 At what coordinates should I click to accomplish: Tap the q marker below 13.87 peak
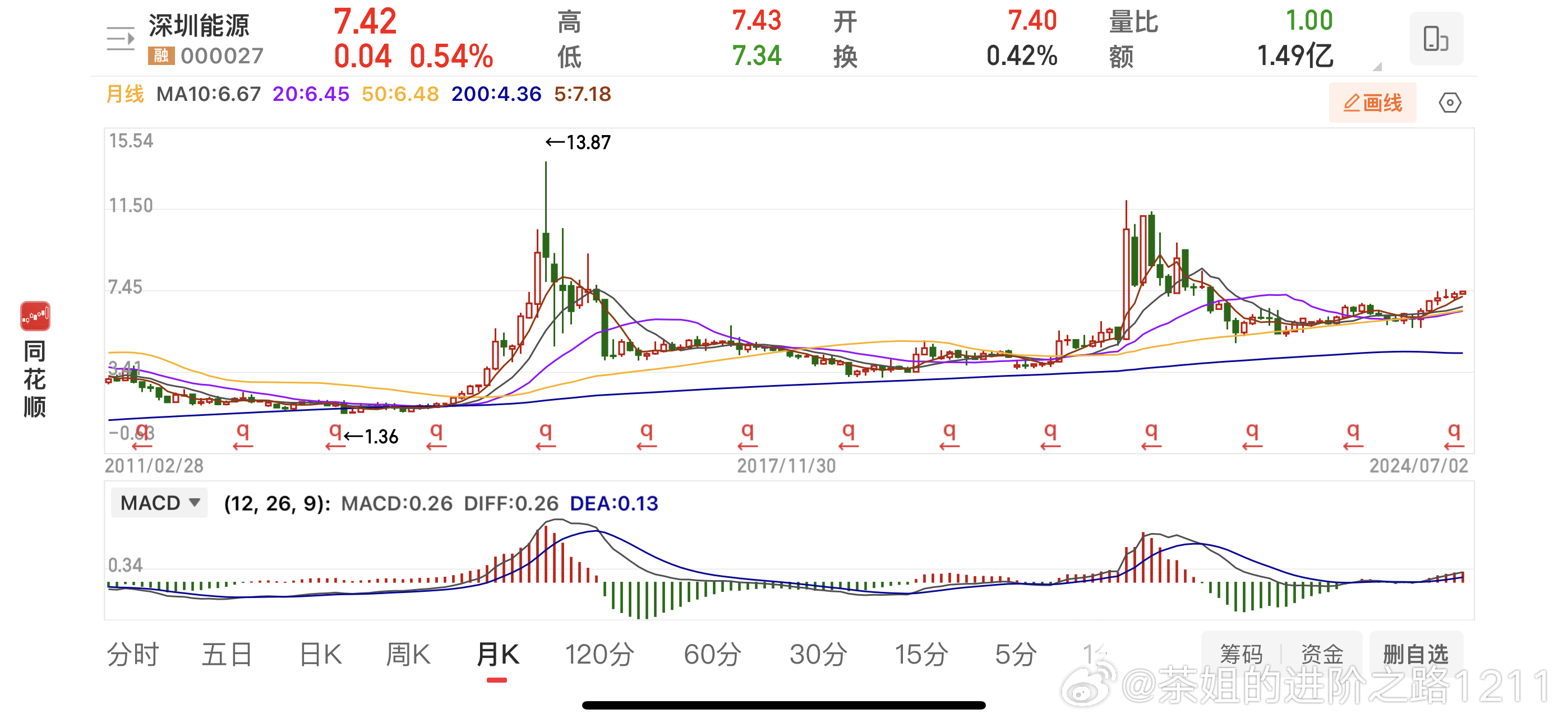pyautogui.click(x=546, y=435)
